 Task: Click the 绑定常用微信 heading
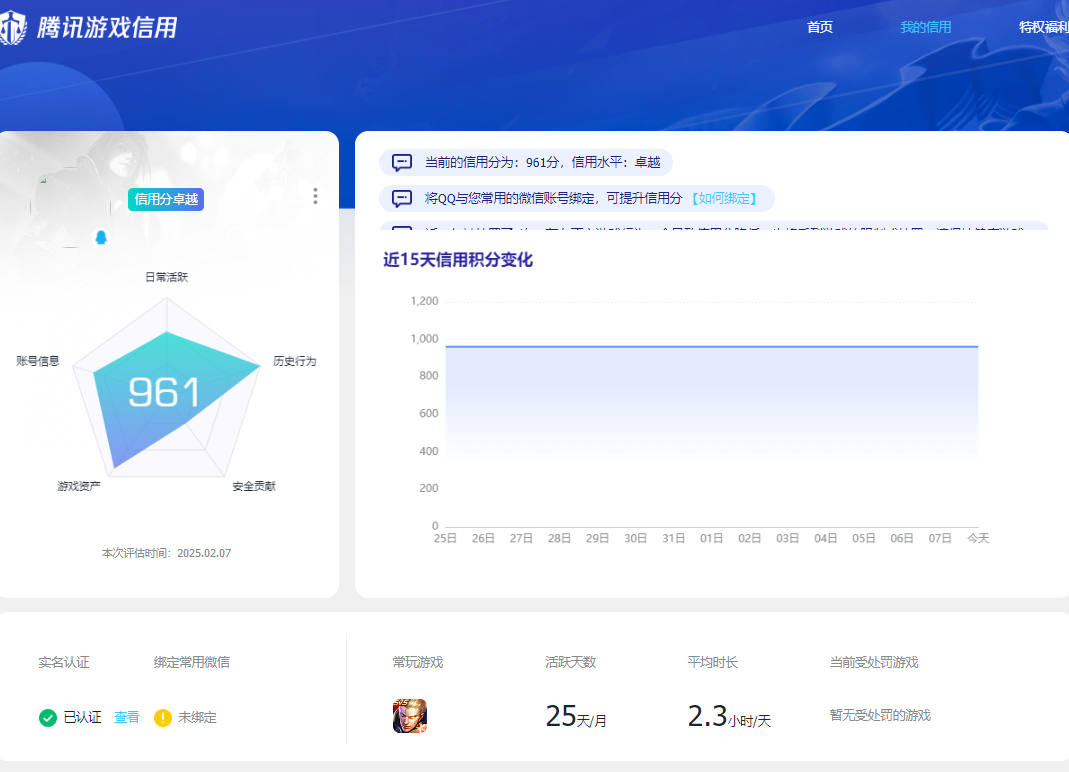(x=192, y=662)
